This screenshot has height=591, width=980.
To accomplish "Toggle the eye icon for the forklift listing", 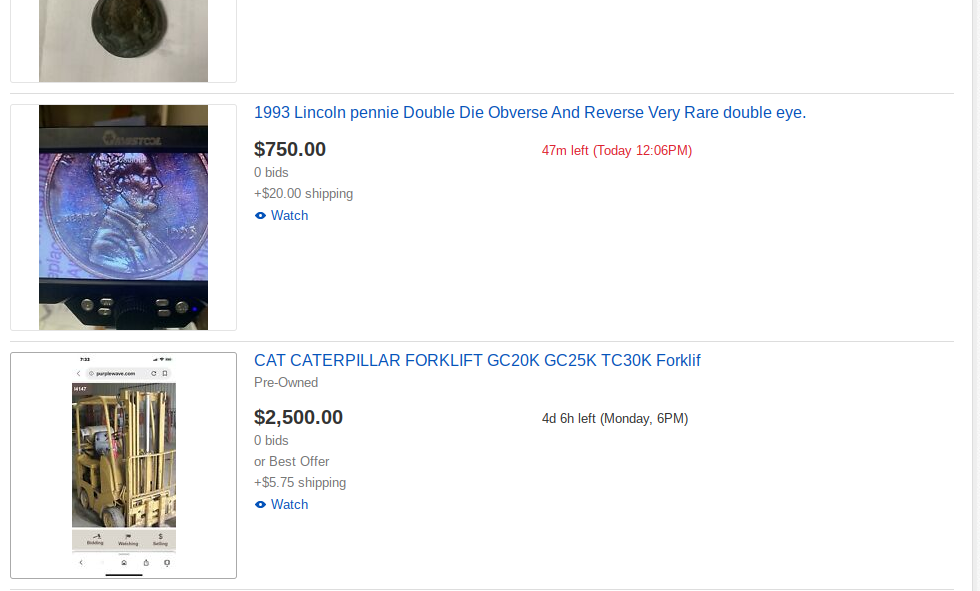I will 260,505.
